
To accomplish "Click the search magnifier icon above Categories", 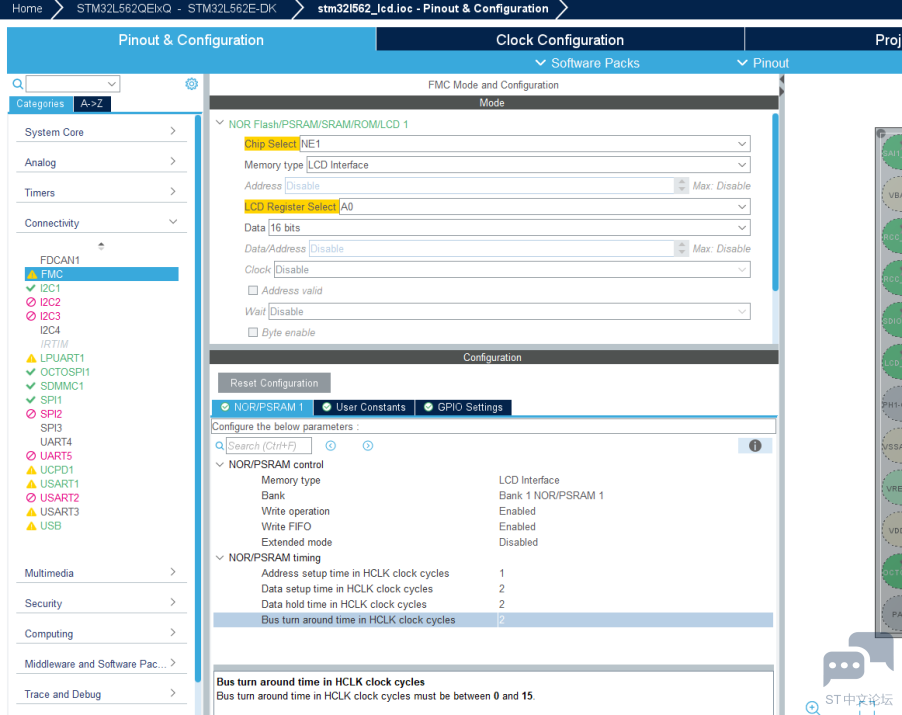I will point(18,84).
